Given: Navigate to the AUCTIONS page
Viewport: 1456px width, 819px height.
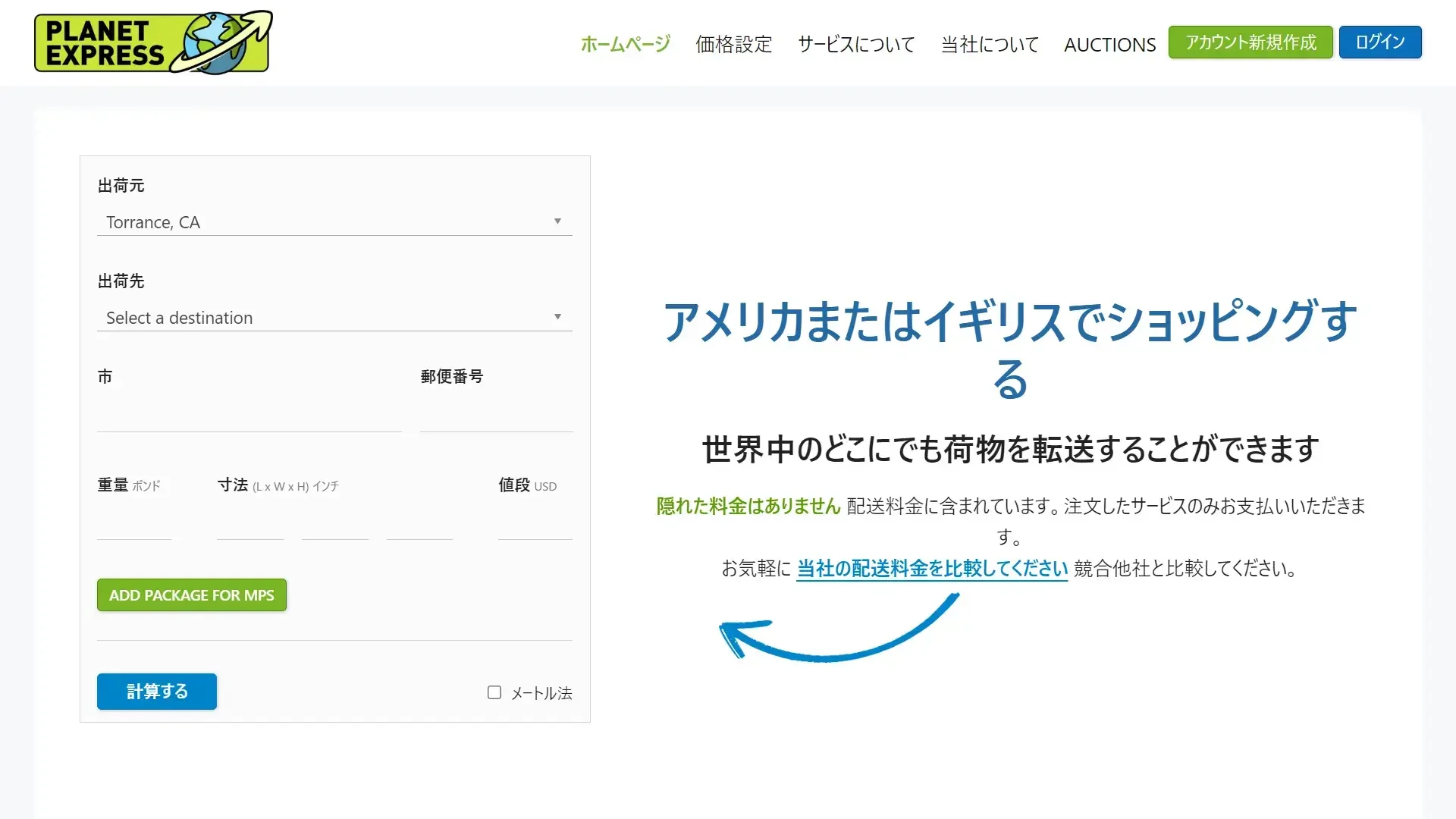Looking at the screenshot, I should (x=1109, y=45).
